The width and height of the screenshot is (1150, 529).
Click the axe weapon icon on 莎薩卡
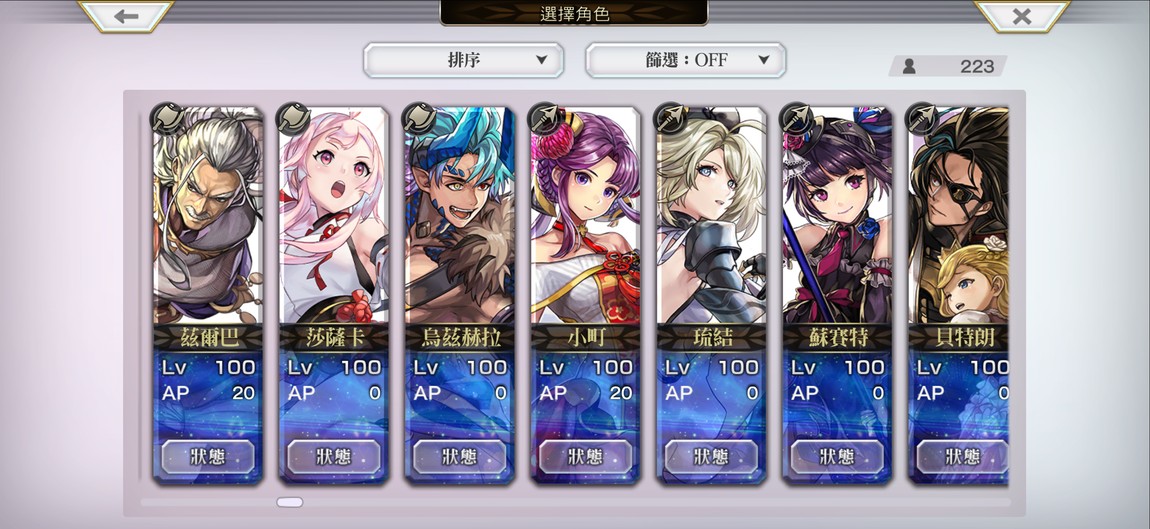293,118
